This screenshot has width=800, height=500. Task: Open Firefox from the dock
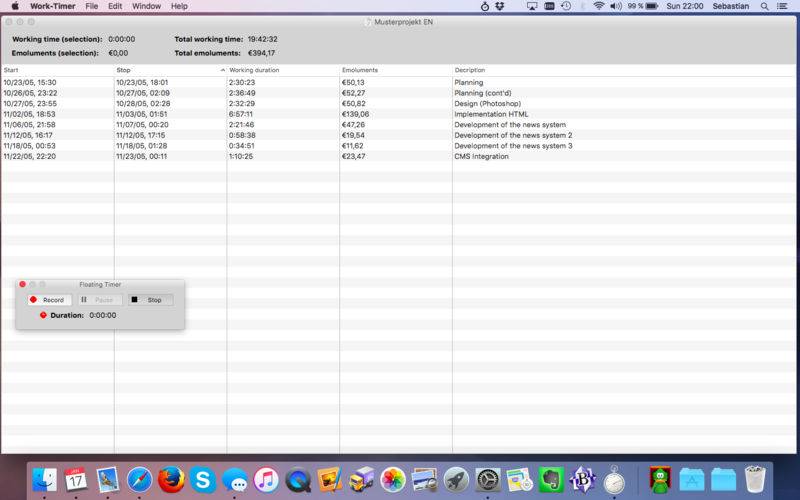click(x=171, y=480)
